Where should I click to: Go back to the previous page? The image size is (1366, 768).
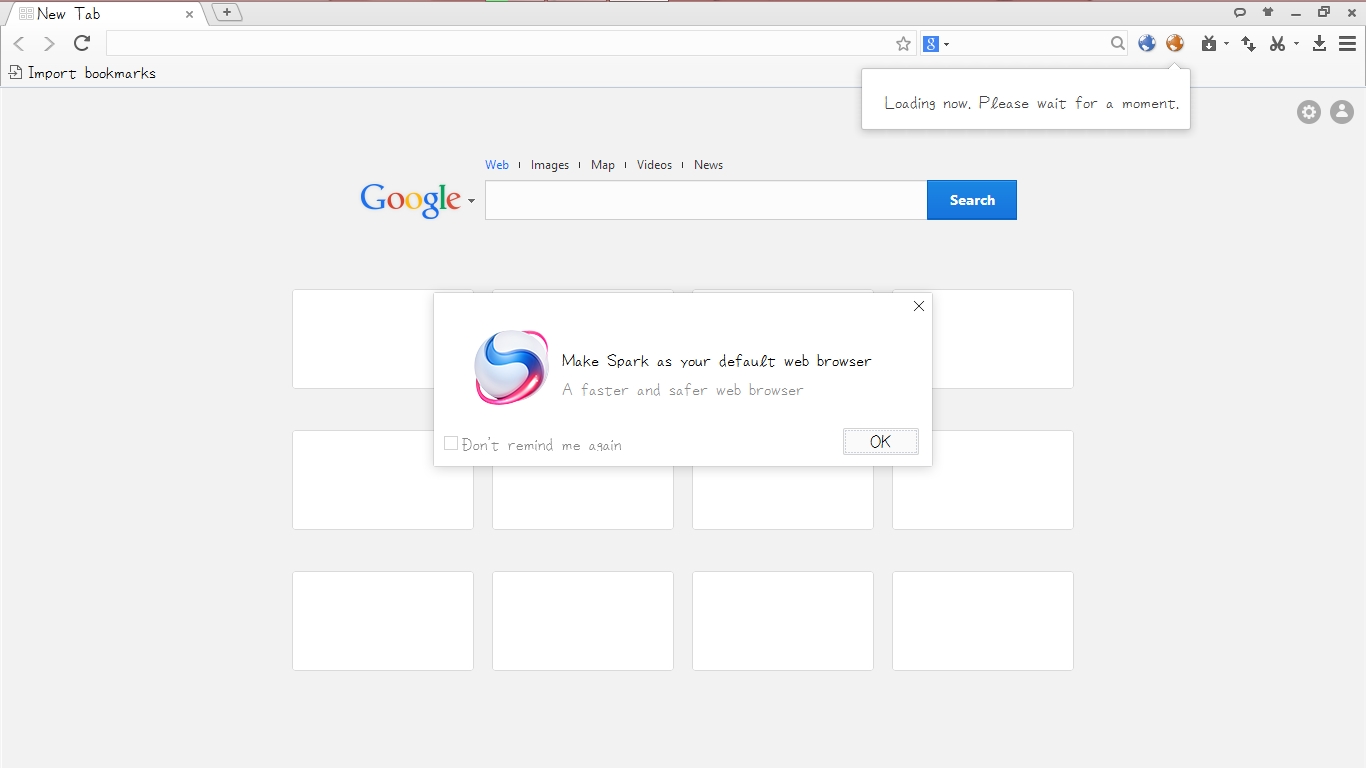click(x=19, y=43)
